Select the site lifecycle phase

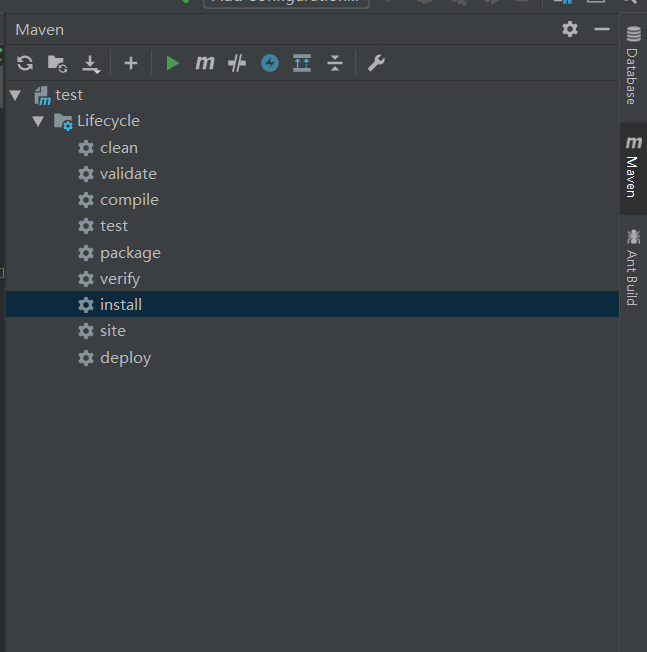pos(312,331)
